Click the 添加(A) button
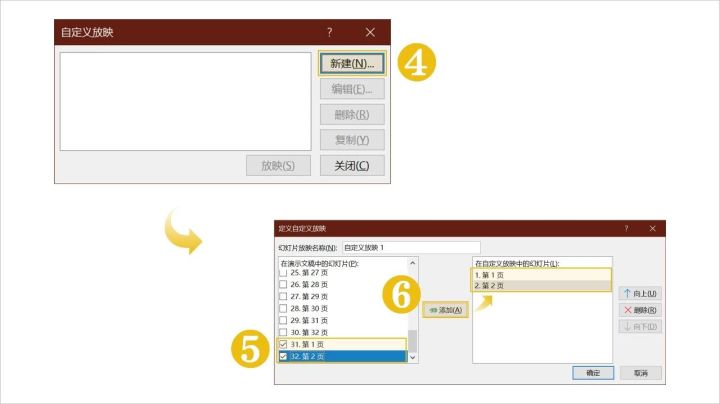720x404 pixels. point(445,310)
